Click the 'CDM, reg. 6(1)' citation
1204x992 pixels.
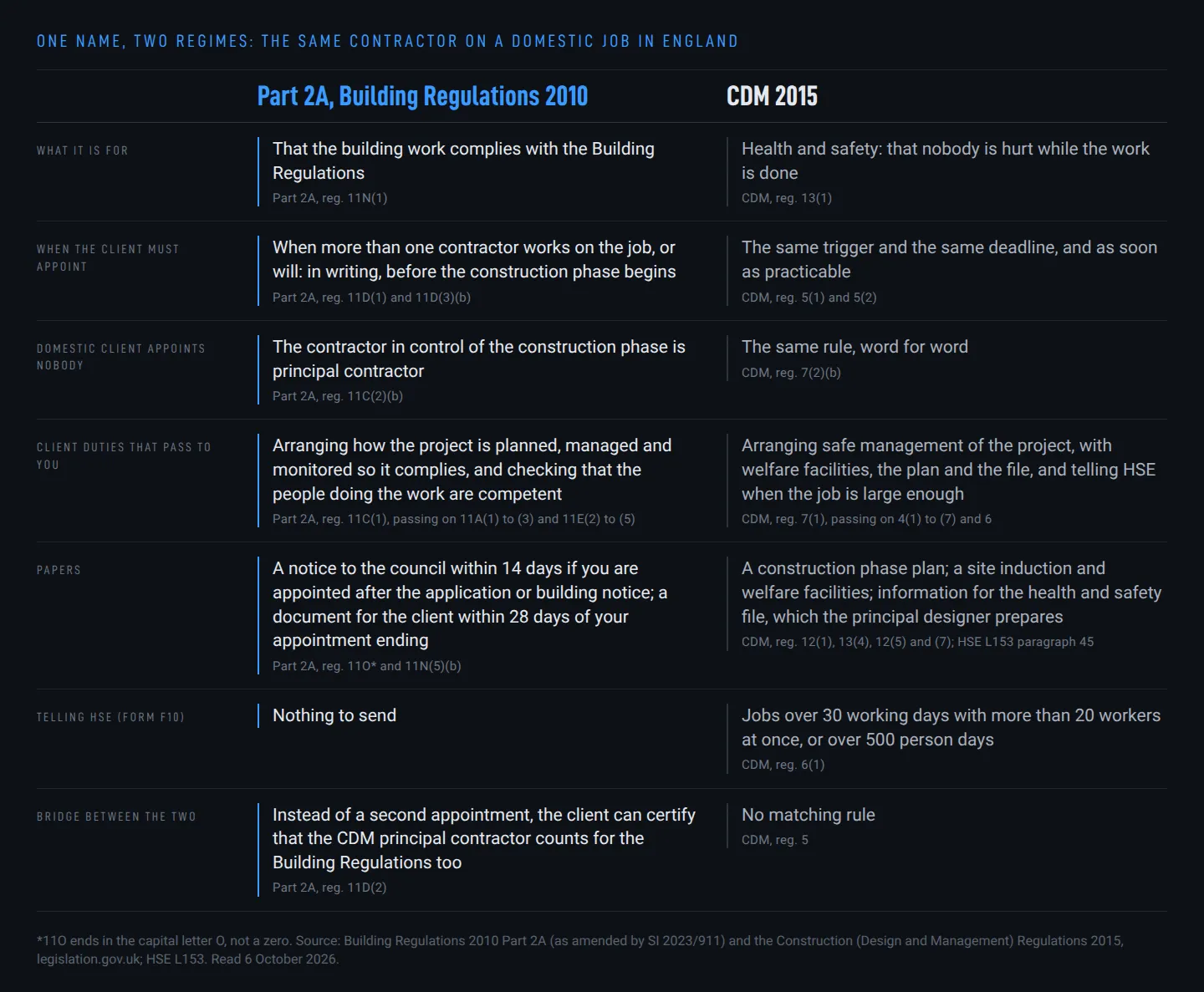pyautogui.click(x=783, y=765)
